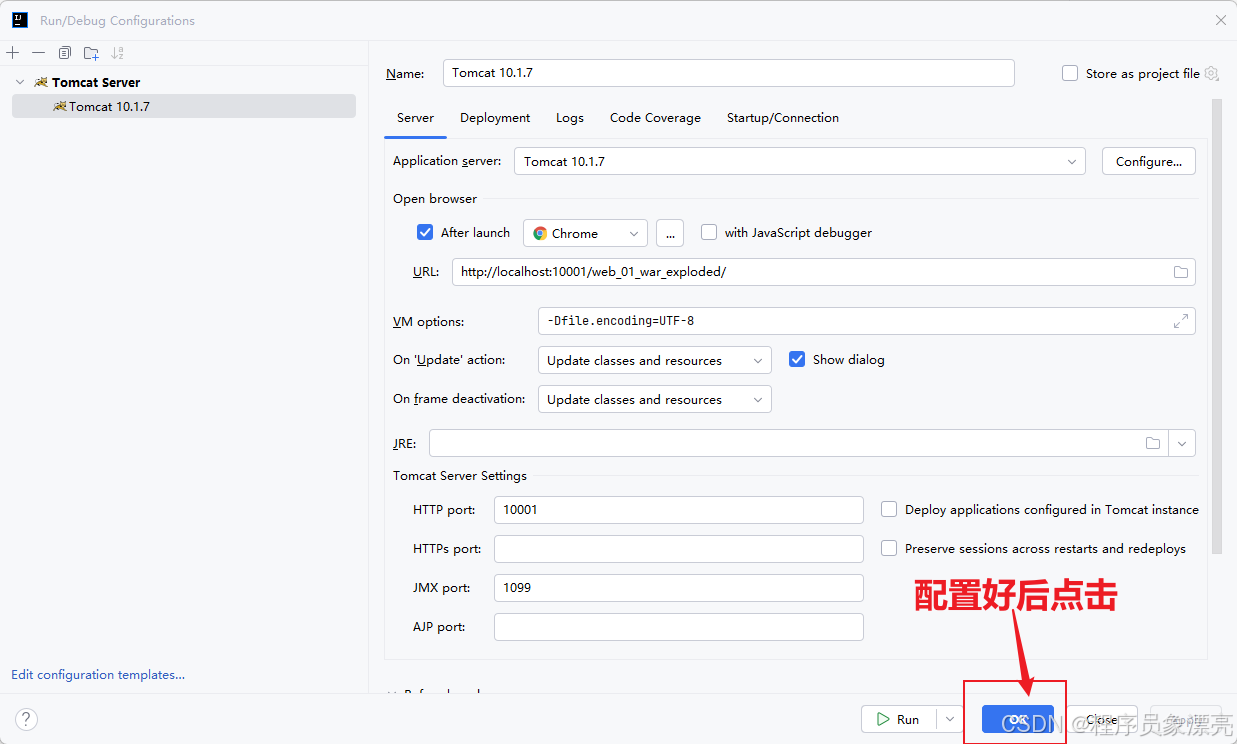Switch to the Logs tab
The image size is (1237, 744).
(x=570, y=117)
